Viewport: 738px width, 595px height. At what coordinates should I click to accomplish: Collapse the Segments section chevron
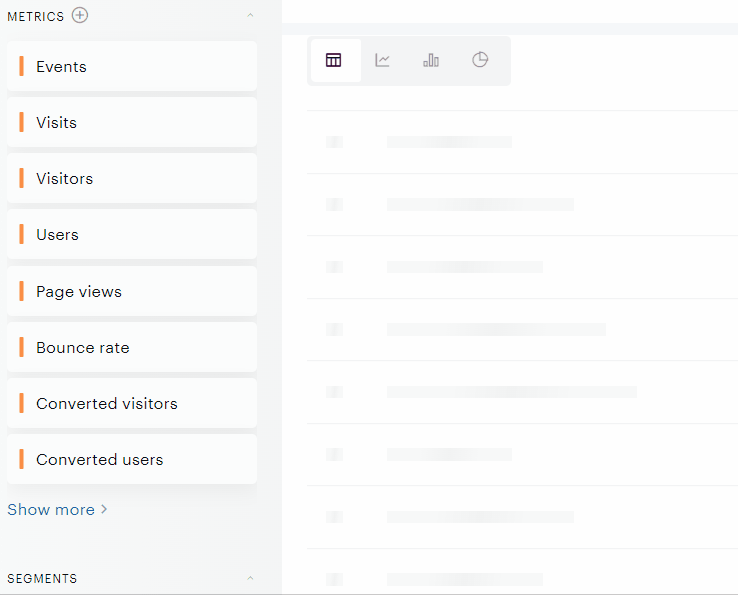click(x=250, y=578)
